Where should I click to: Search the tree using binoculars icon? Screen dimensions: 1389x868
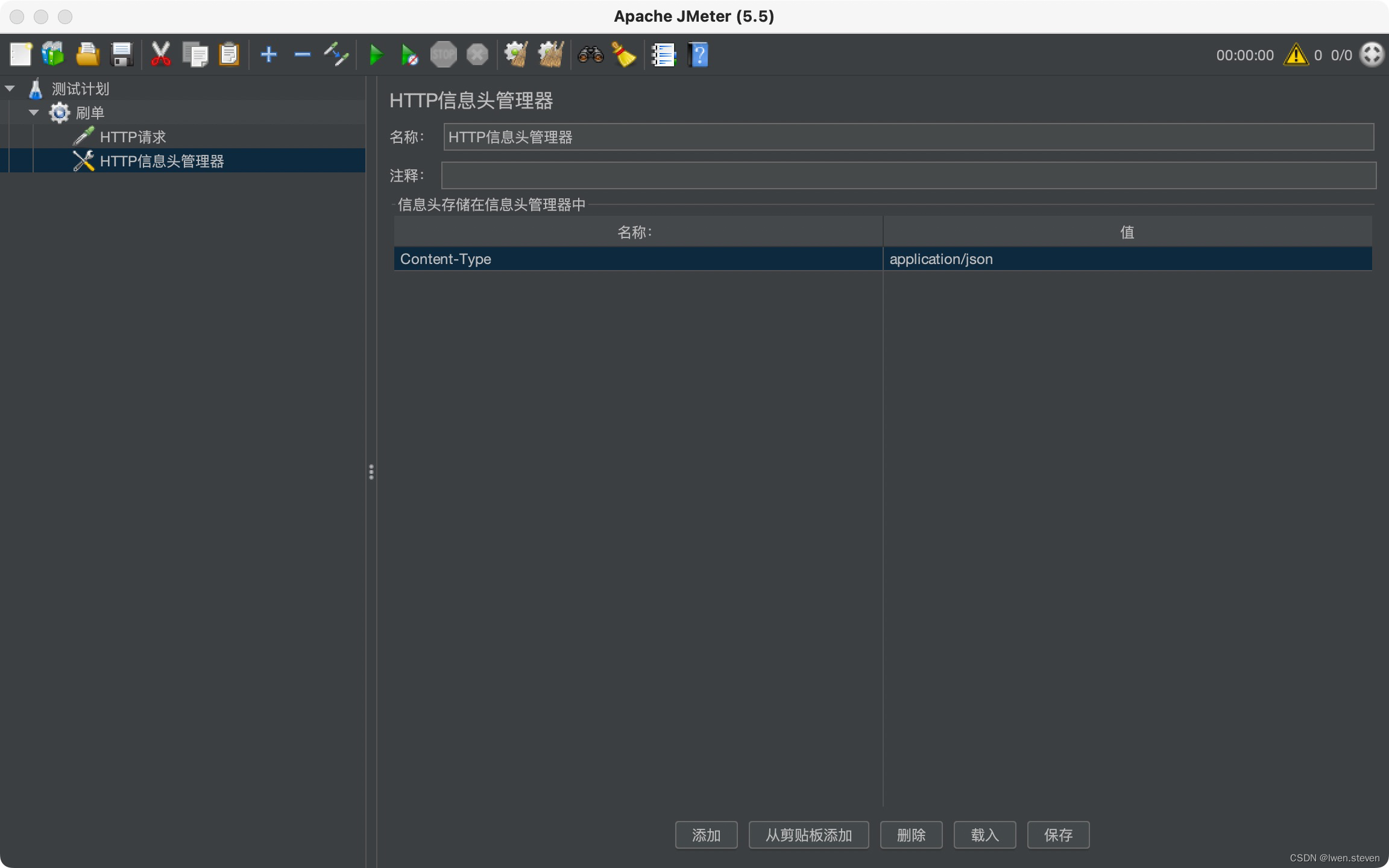pos(590,55)
